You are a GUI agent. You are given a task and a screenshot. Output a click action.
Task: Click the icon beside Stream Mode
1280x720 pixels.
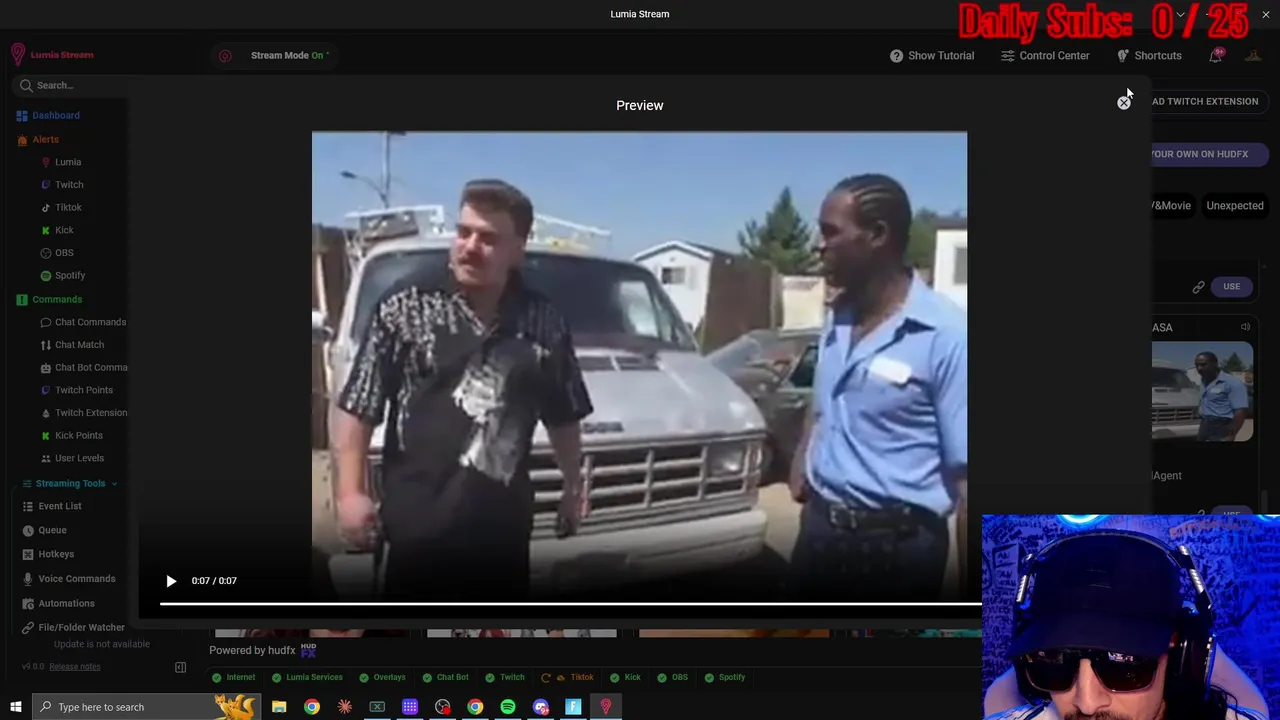tap(225, 56)
